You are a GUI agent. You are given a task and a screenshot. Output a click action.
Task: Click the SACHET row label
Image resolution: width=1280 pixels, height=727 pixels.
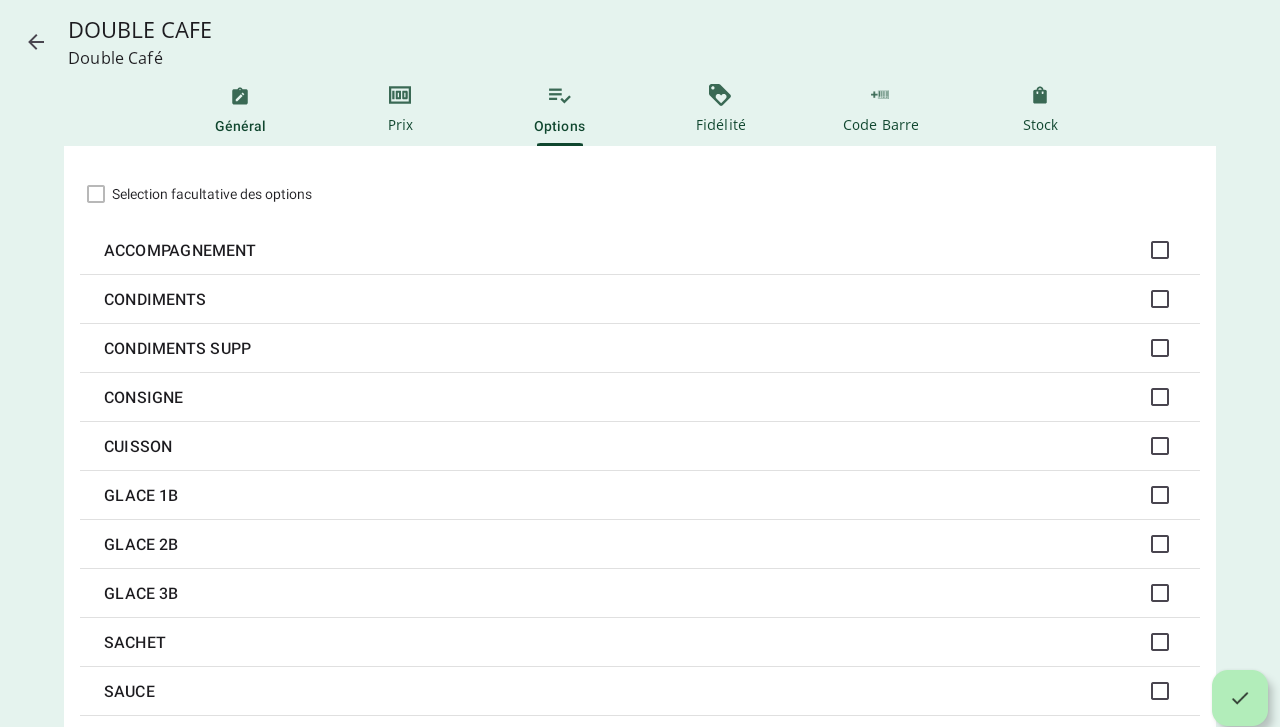pyautogui.click(x=135, y=643)
